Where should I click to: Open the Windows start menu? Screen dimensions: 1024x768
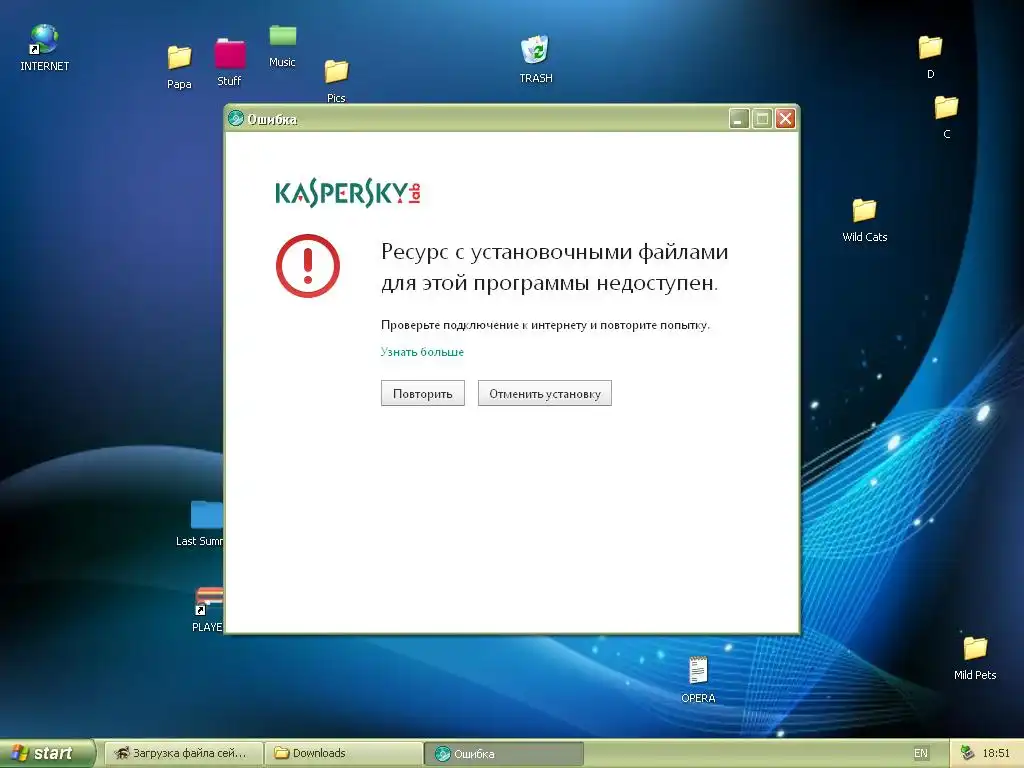[46, 753]
